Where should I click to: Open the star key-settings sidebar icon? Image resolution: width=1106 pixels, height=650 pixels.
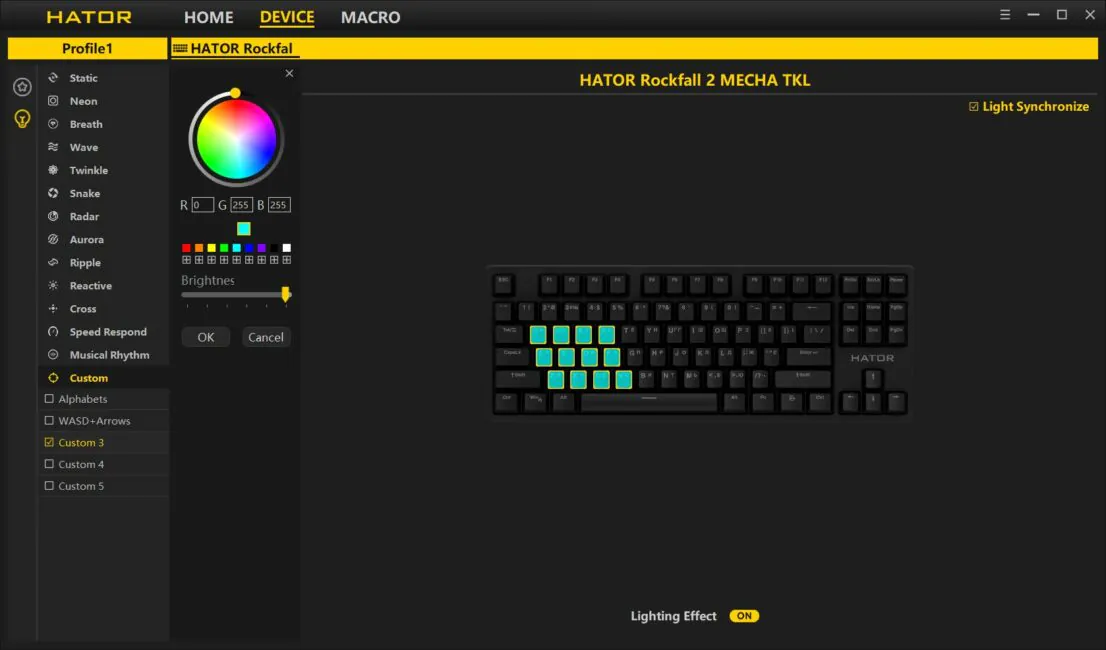coord(22,87)
